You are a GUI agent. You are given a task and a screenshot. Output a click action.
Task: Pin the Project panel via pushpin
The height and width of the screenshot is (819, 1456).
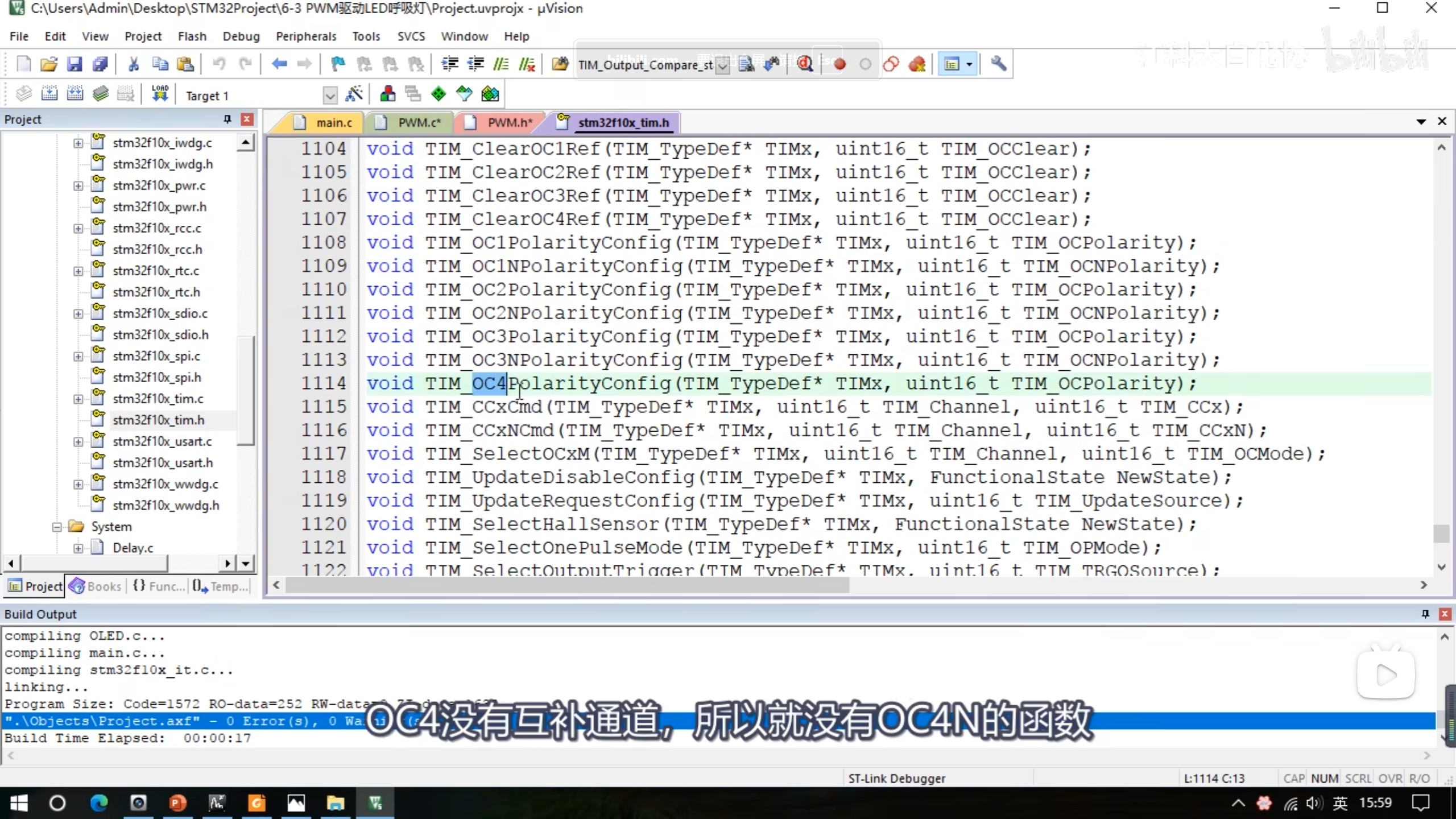pyautogui.click(x=227, y=119)
